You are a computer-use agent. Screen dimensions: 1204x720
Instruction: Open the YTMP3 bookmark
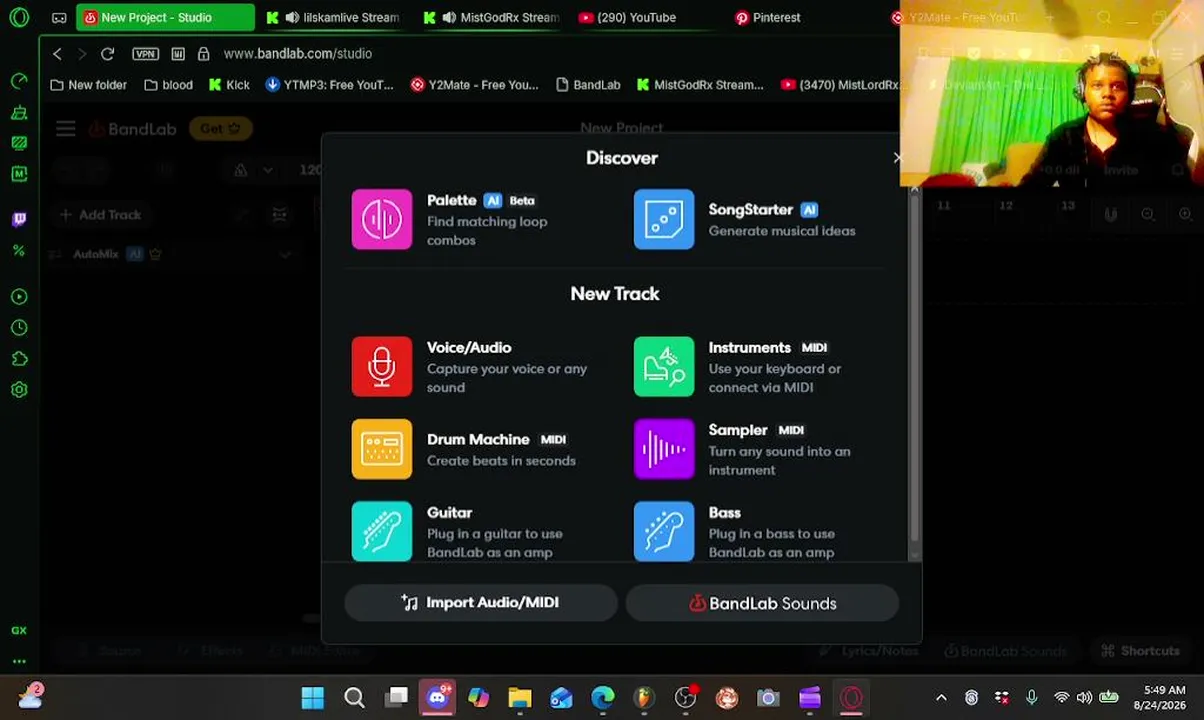click(329, 85)
